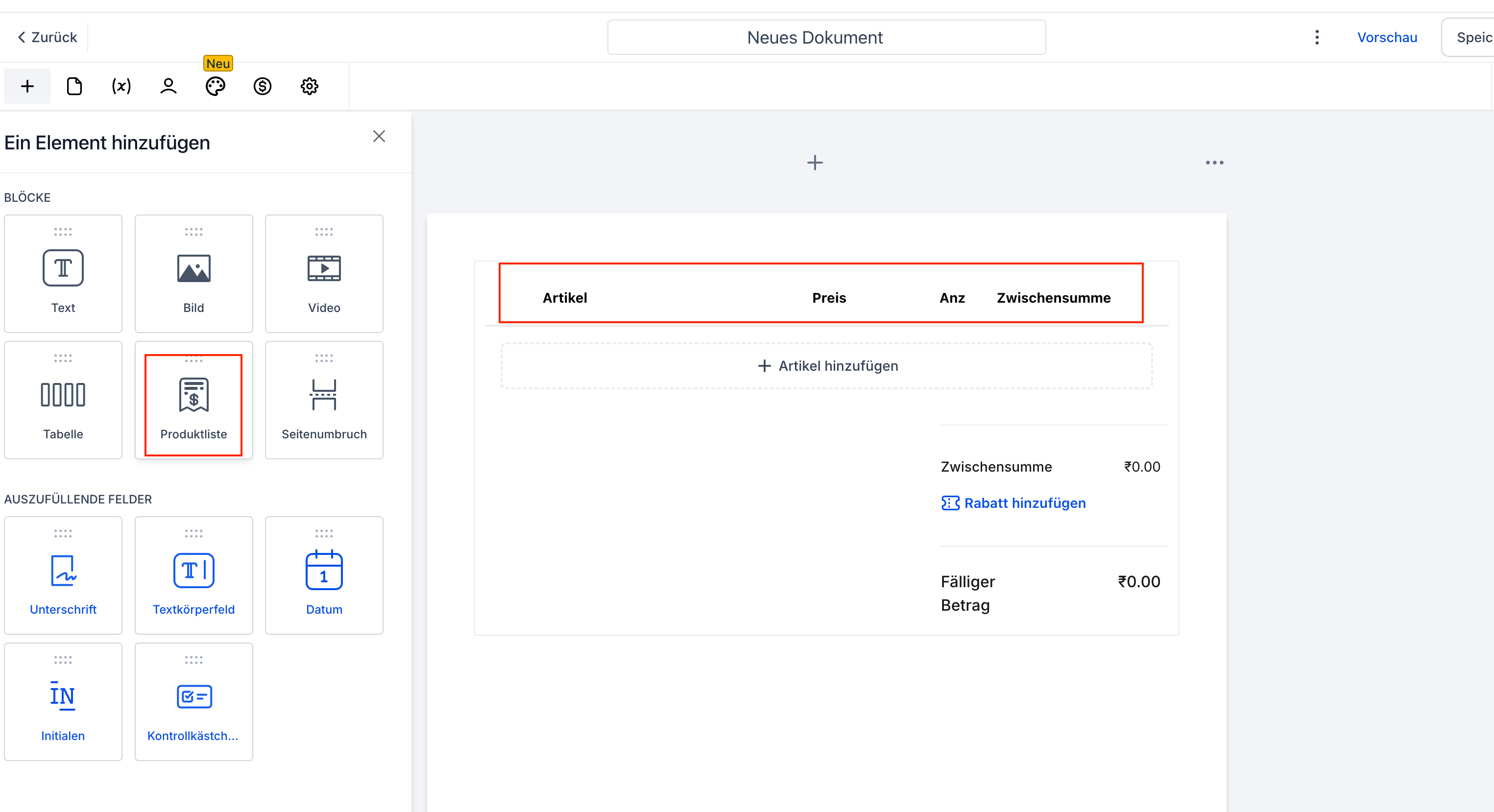The width and height of the screenshot is (1494, 812).
Task: Open document settings gear icon
Action: (309, 86)
